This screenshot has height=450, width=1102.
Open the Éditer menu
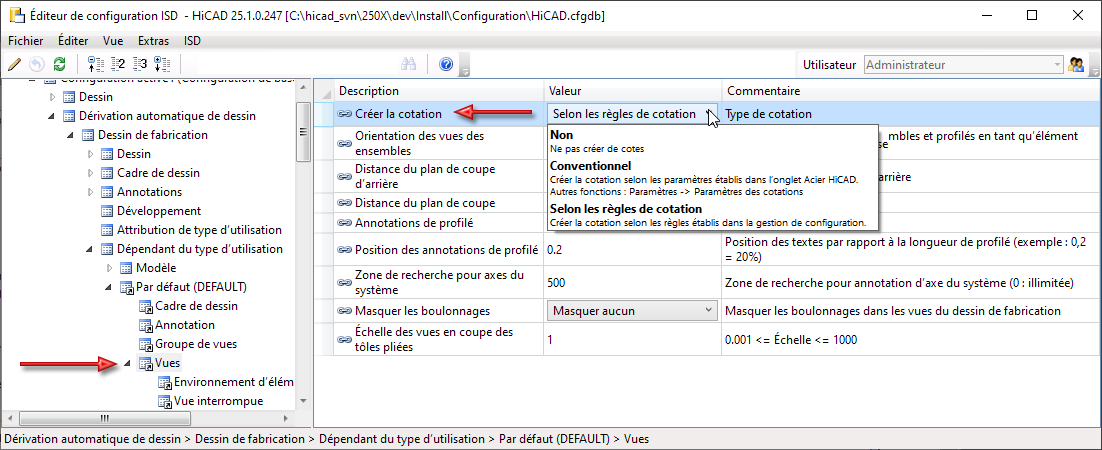tap(73, 41)
